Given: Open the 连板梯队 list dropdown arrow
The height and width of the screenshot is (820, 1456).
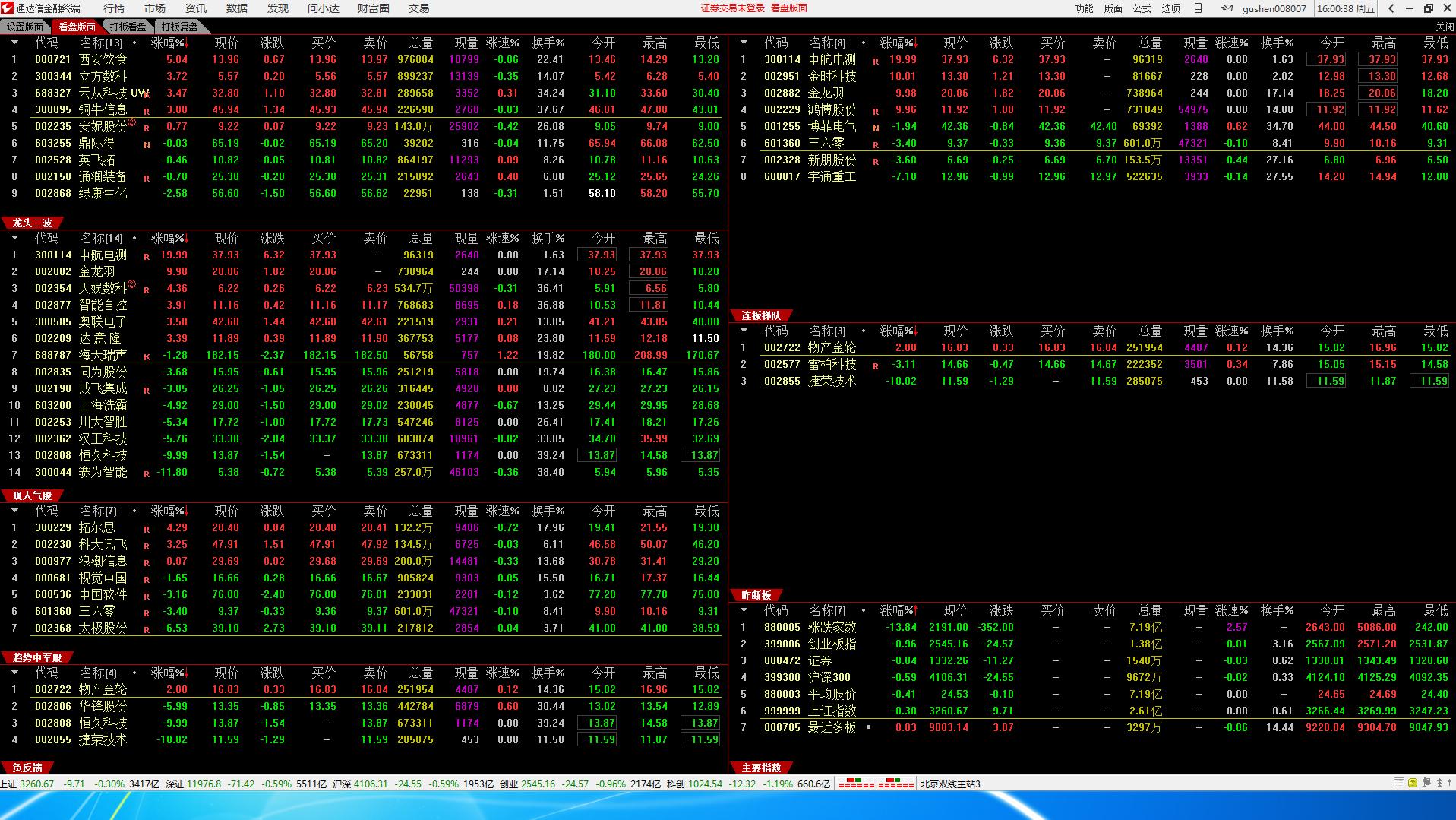Looking at the screenshot, I should click(x=744, y=331).
